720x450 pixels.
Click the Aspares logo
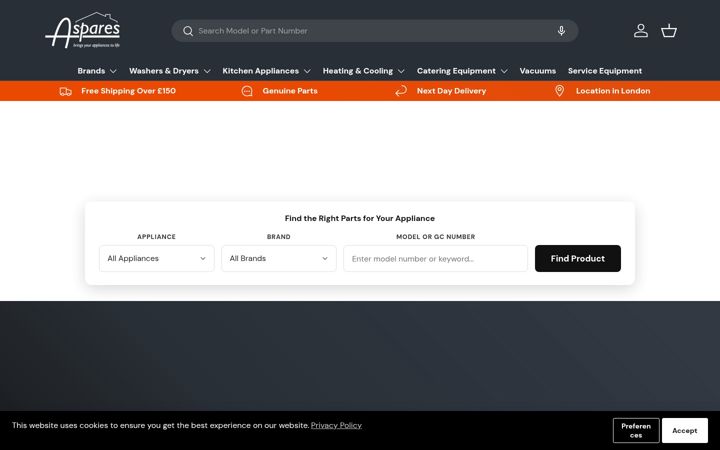tap(83, 30)
